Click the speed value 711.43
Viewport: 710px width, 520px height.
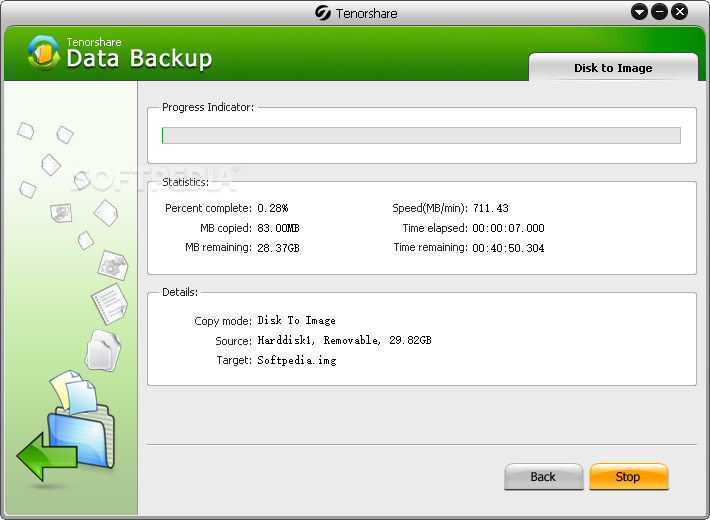point(491,208)
